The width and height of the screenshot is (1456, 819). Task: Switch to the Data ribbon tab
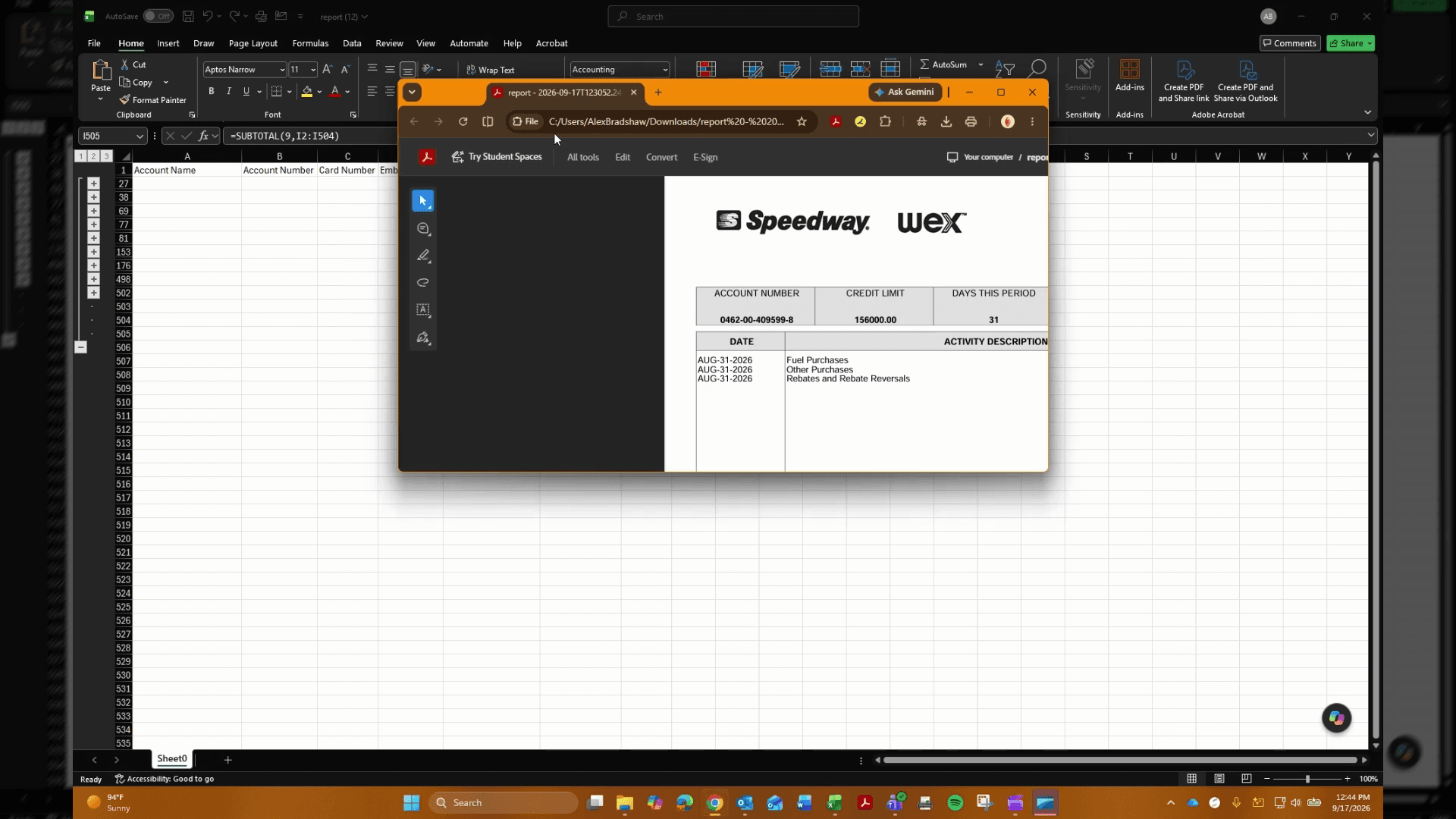point(352,43)
